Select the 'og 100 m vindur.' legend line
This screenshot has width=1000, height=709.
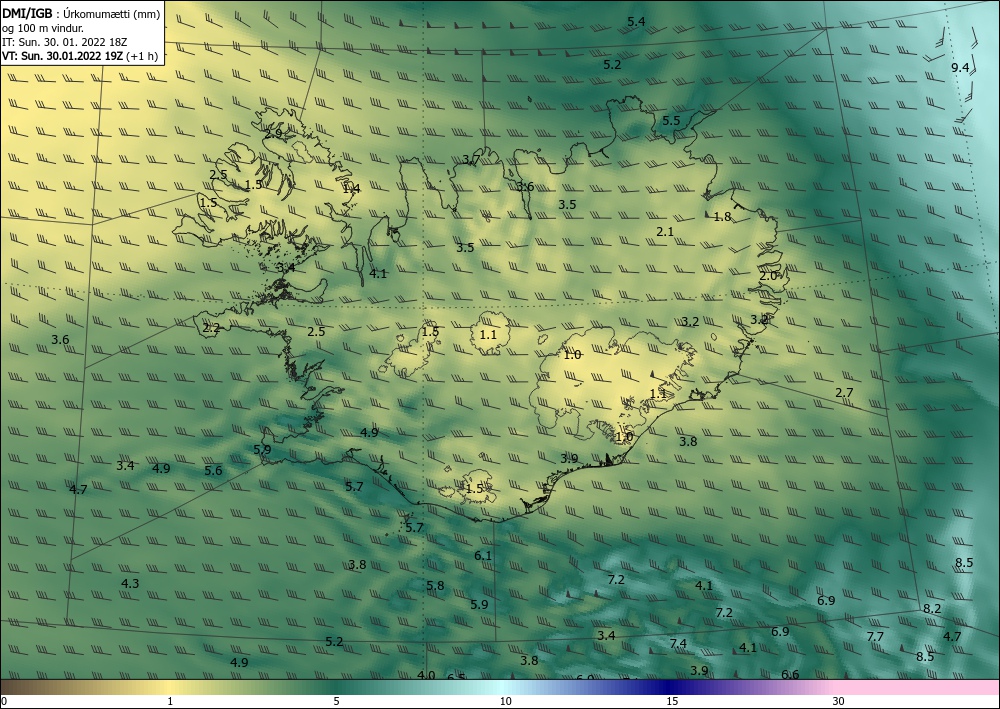[x=43, y=28]
